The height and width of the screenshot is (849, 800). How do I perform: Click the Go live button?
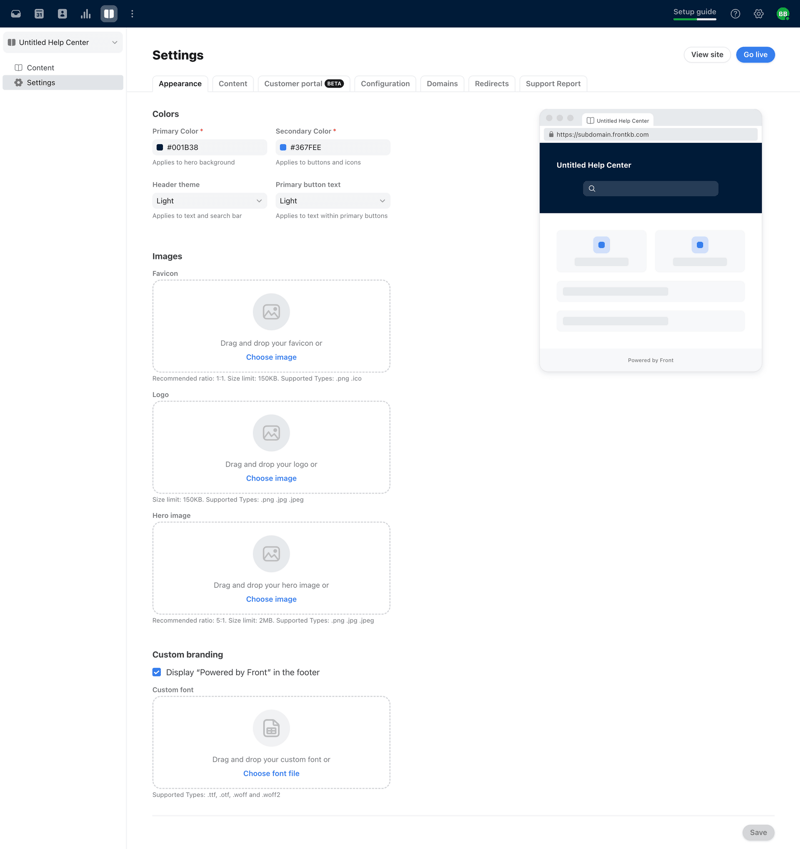[x=755, y=54]
